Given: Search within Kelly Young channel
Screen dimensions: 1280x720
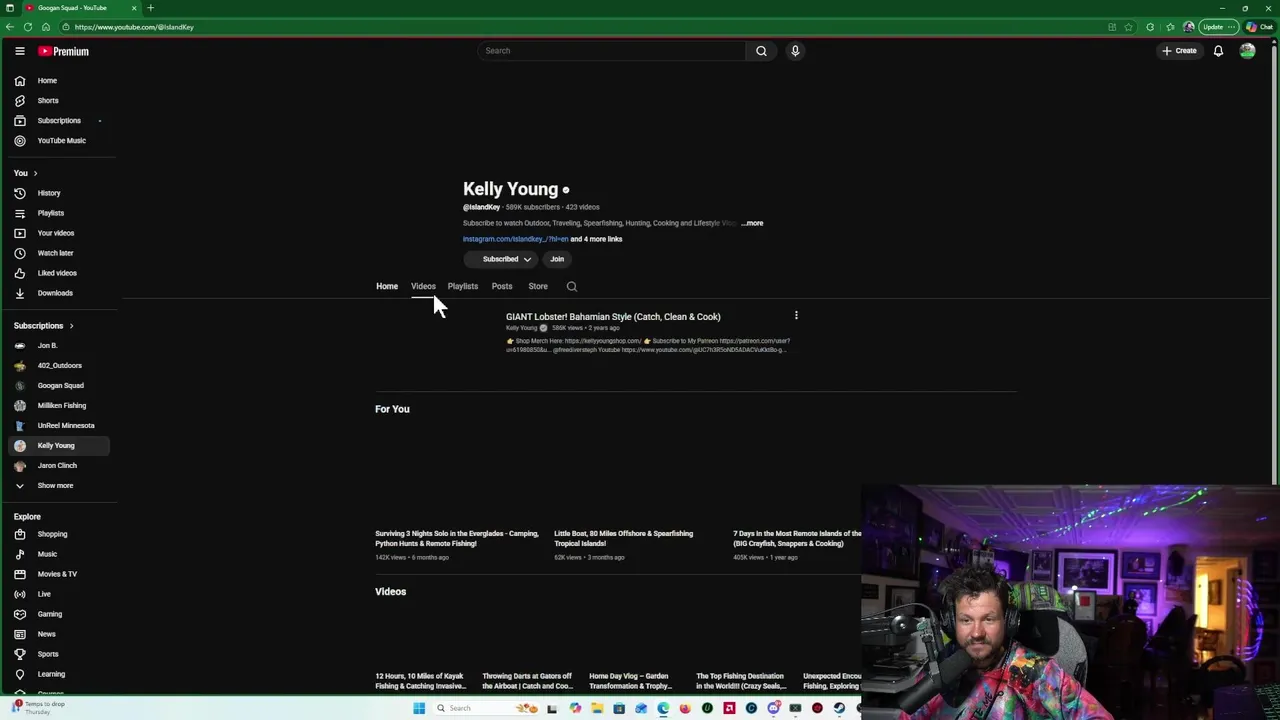Looking at the screenshot, I should click(572, 286).
